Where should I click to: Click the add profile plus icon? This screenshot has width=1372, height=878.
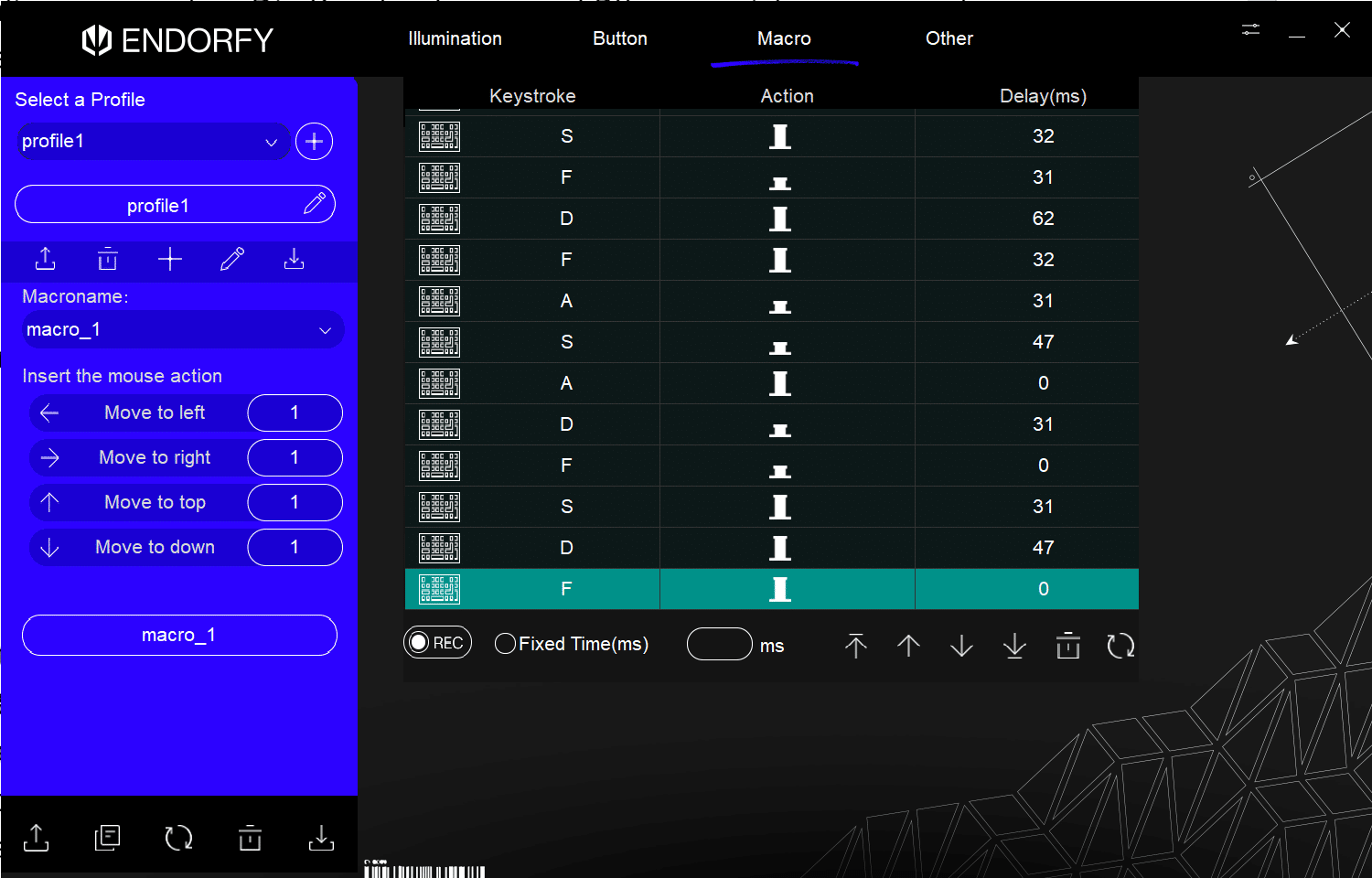click(x=314, y=142)
